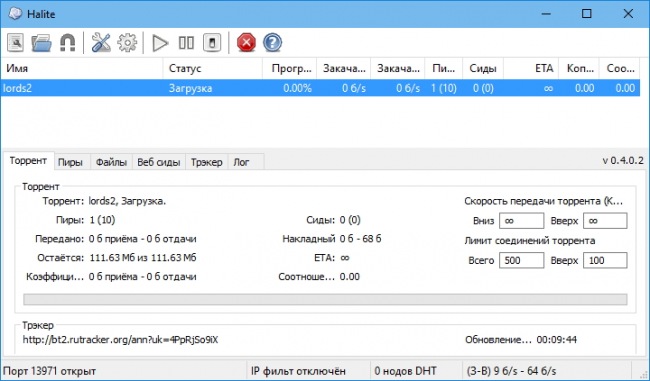Switch to the Пиры tab
The height and width of the screenshot is (381, 650).
(x=70, y=162)
